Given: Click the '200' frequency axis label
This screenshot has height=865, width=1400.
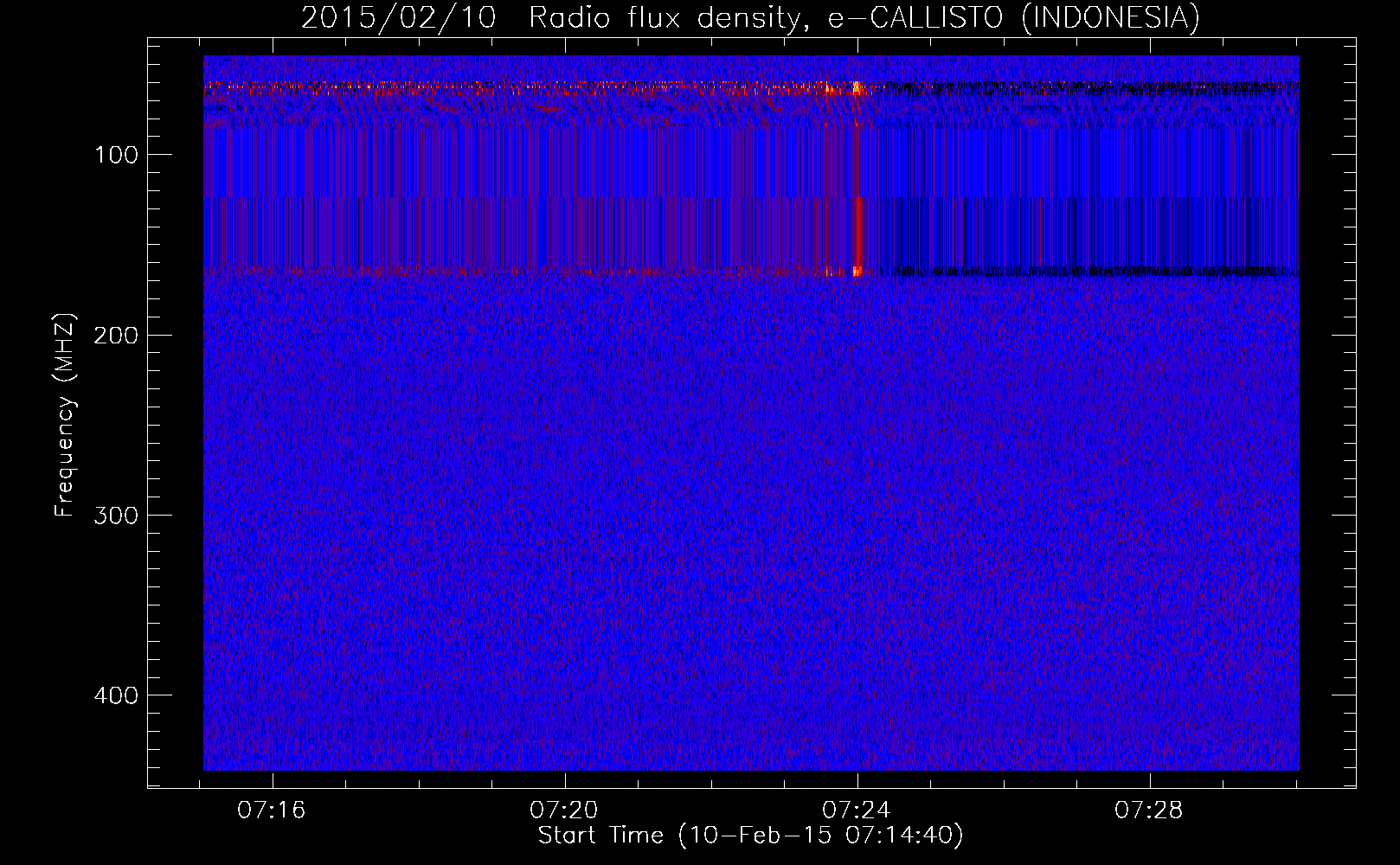Looking at the screenshot, I should 116,336.
